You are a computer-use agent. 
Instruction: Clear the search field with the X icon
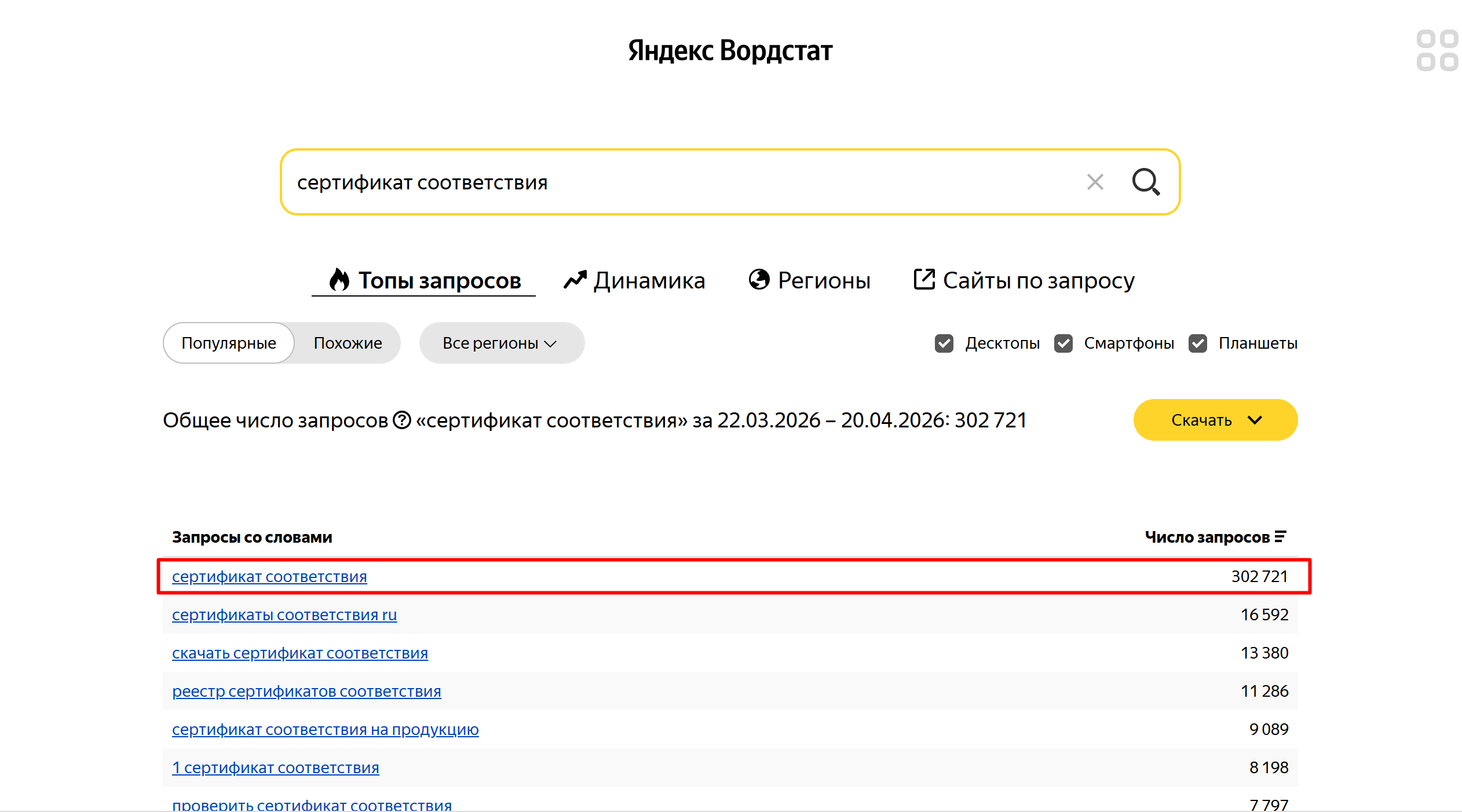click(x=1095, y=182)
